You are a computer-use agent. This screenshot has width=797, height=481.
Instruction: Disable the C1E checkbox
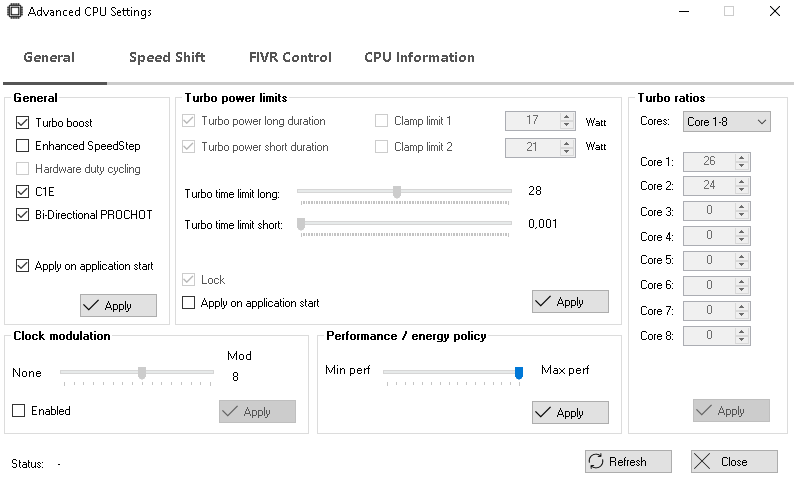pyautogui.click(x=23, y=192)
